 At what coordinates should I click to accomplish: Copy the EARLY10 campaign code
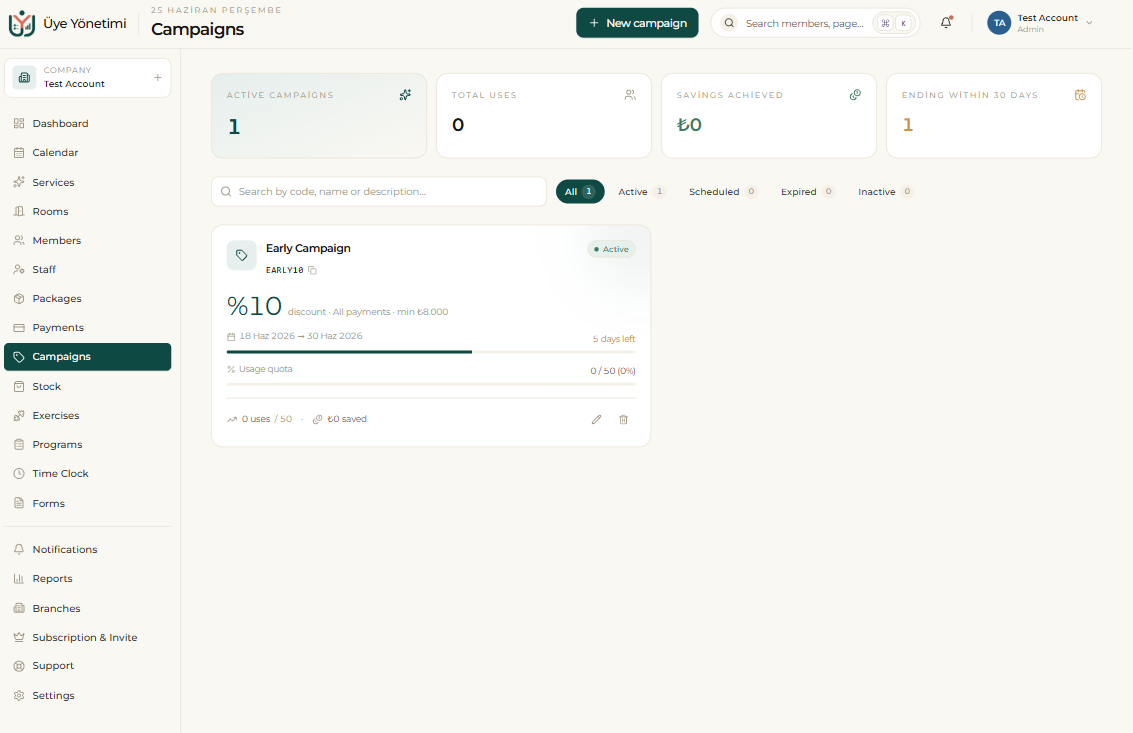312,270
